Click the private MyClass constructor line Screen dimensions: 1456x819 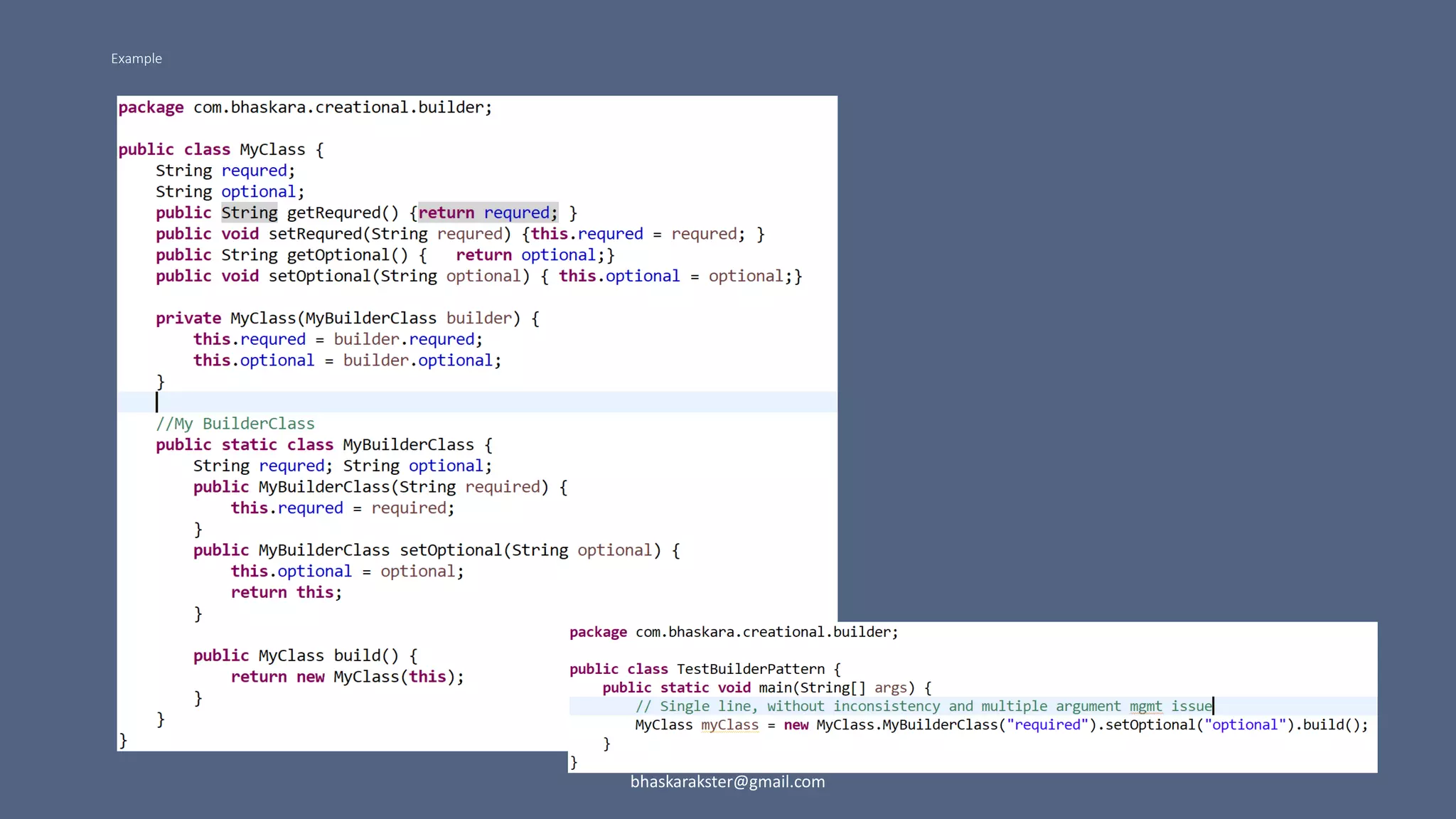tap(347, 318)
